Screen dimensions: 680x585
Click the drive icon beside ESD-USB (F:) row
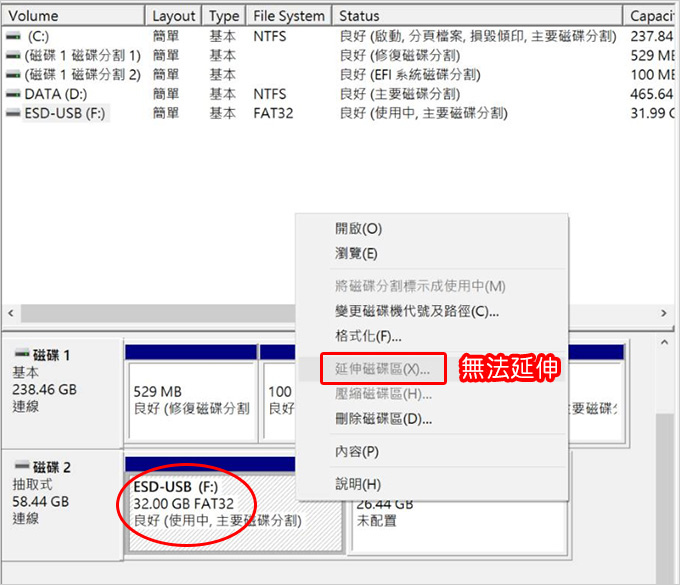point(13,113)
